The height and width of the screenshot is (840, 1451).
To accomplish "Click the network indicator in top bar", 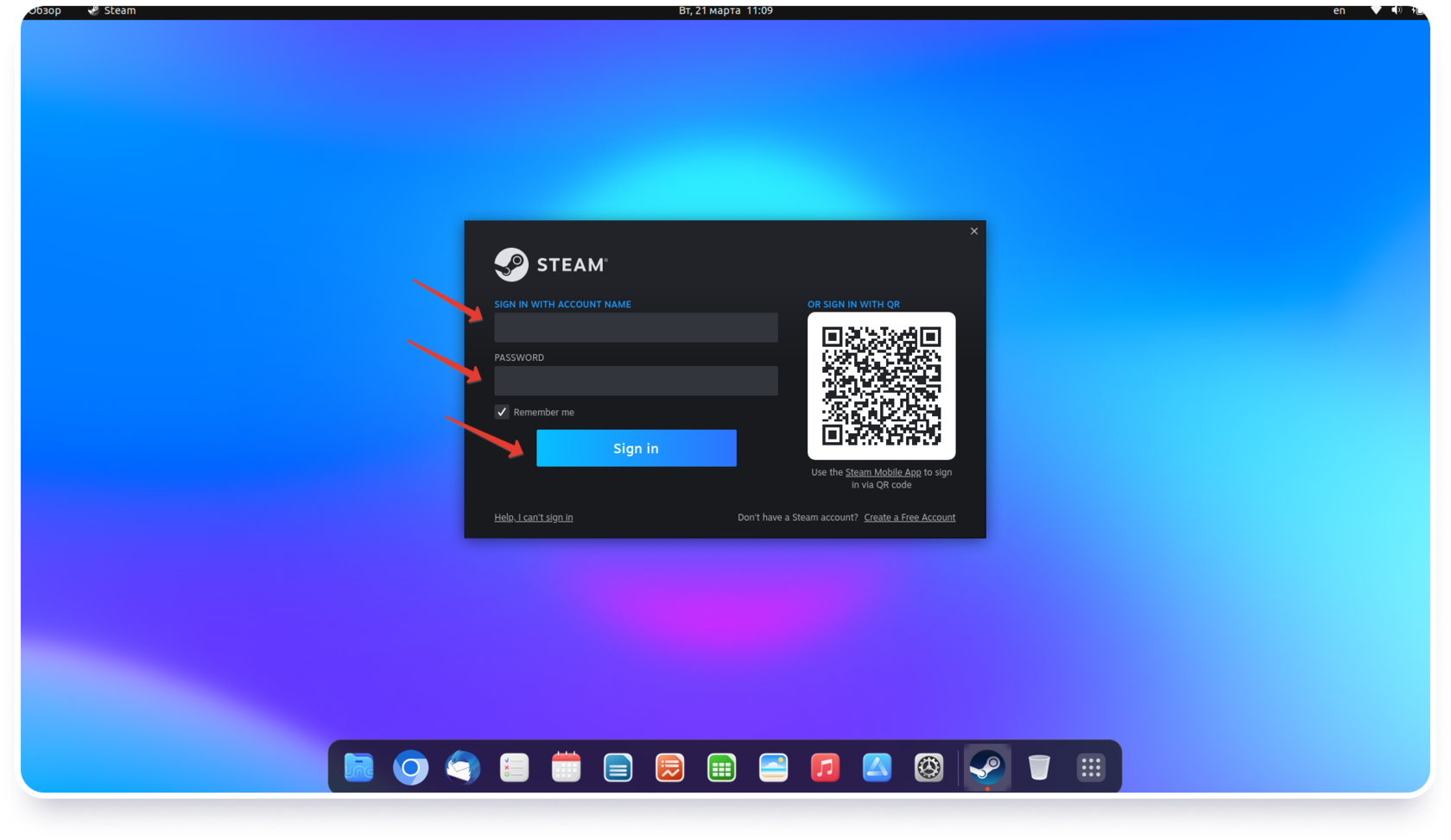I will [1376, 10].
